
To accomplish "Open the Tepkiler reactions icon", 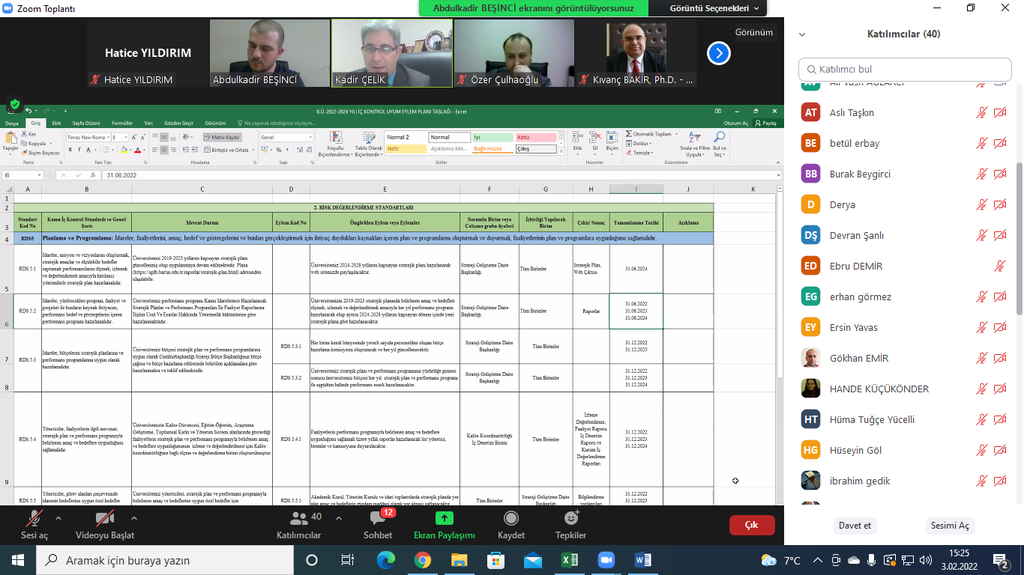I will tap(571, 519).
